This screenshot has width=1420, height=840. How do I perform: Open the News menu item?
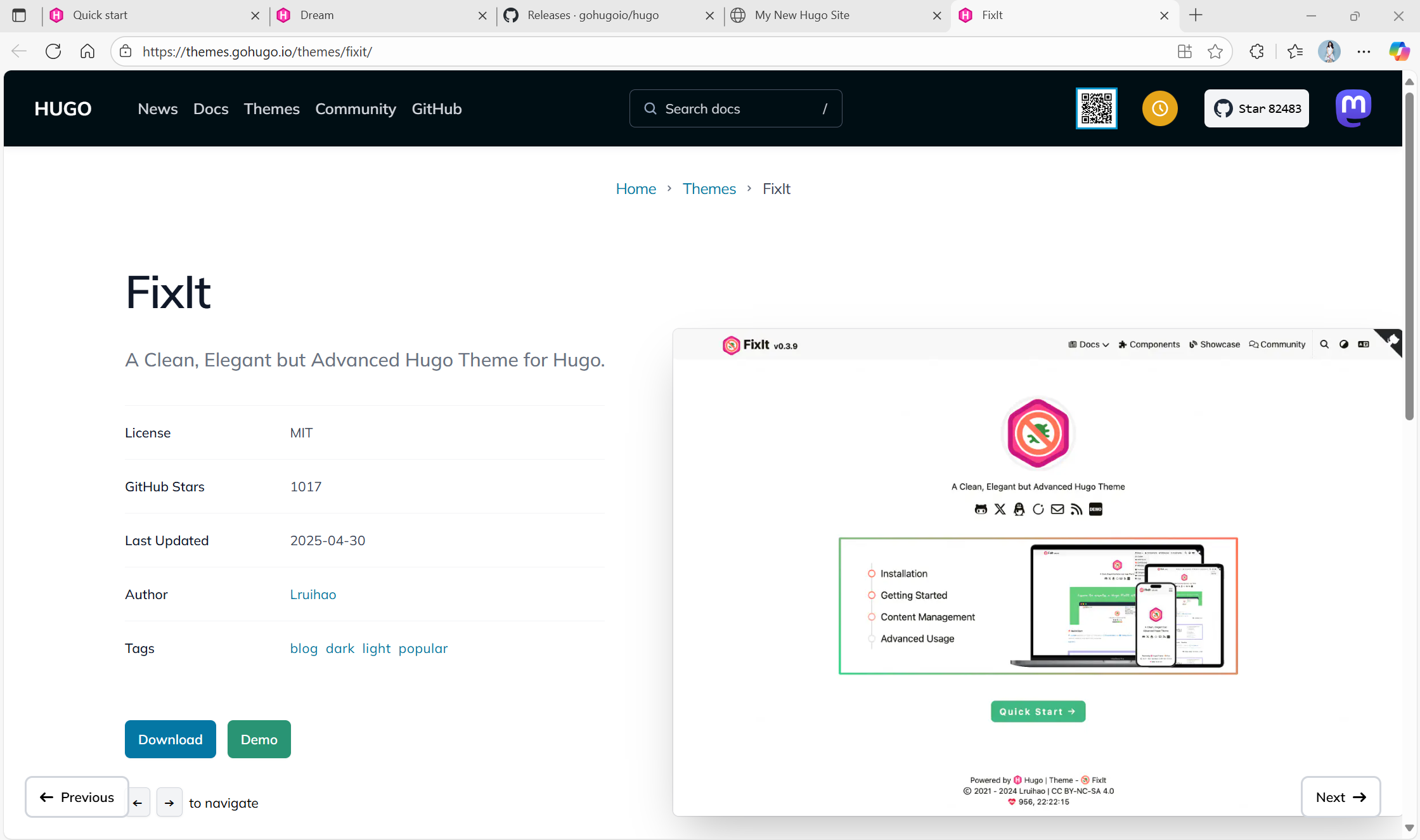click(x=158, y=109)
